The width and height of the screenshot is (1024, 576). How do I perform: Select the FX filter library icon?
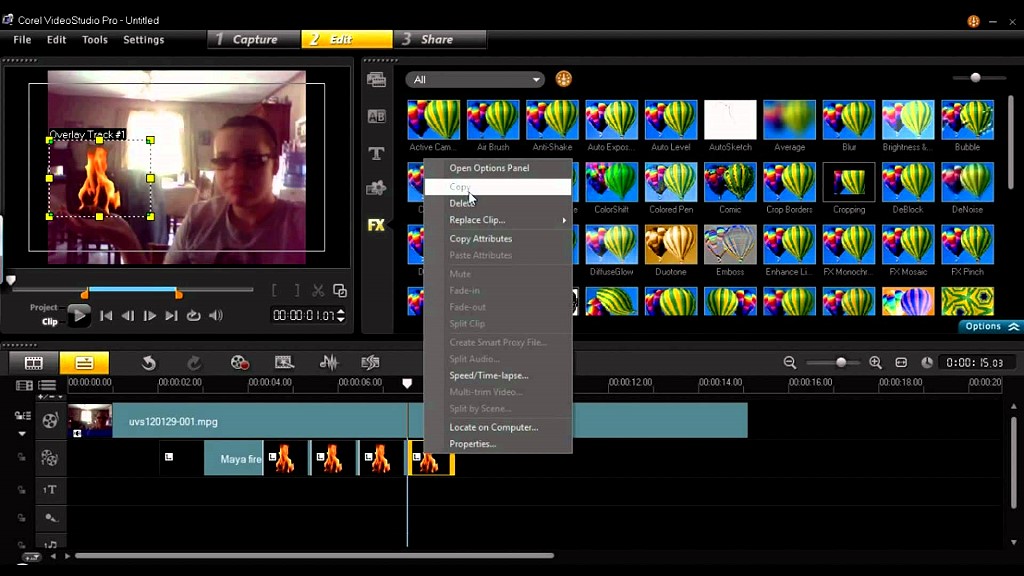376,225
